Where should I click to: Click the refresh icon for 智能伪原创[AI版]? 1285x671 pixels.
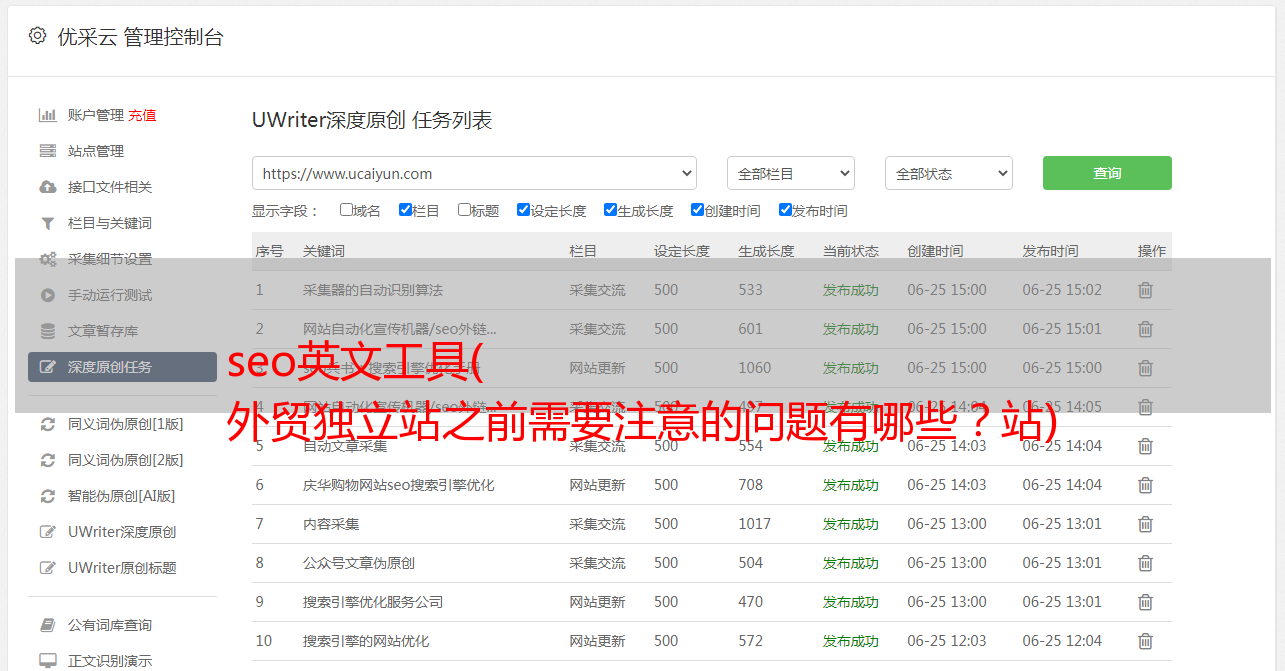tap(47, 496)
